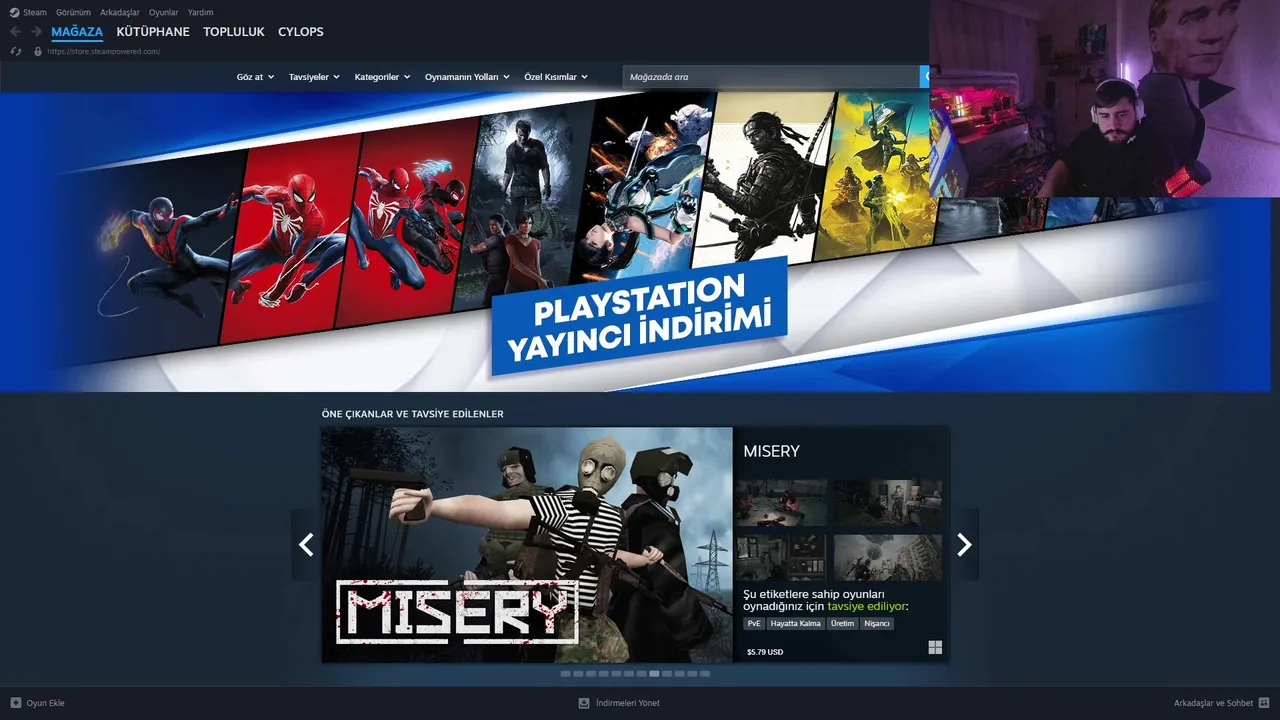Image resolution: width=1280 pixels, height=720 pixels.
Task: Click the highlighted active carousel dot
Action: [x=654, y=674]
